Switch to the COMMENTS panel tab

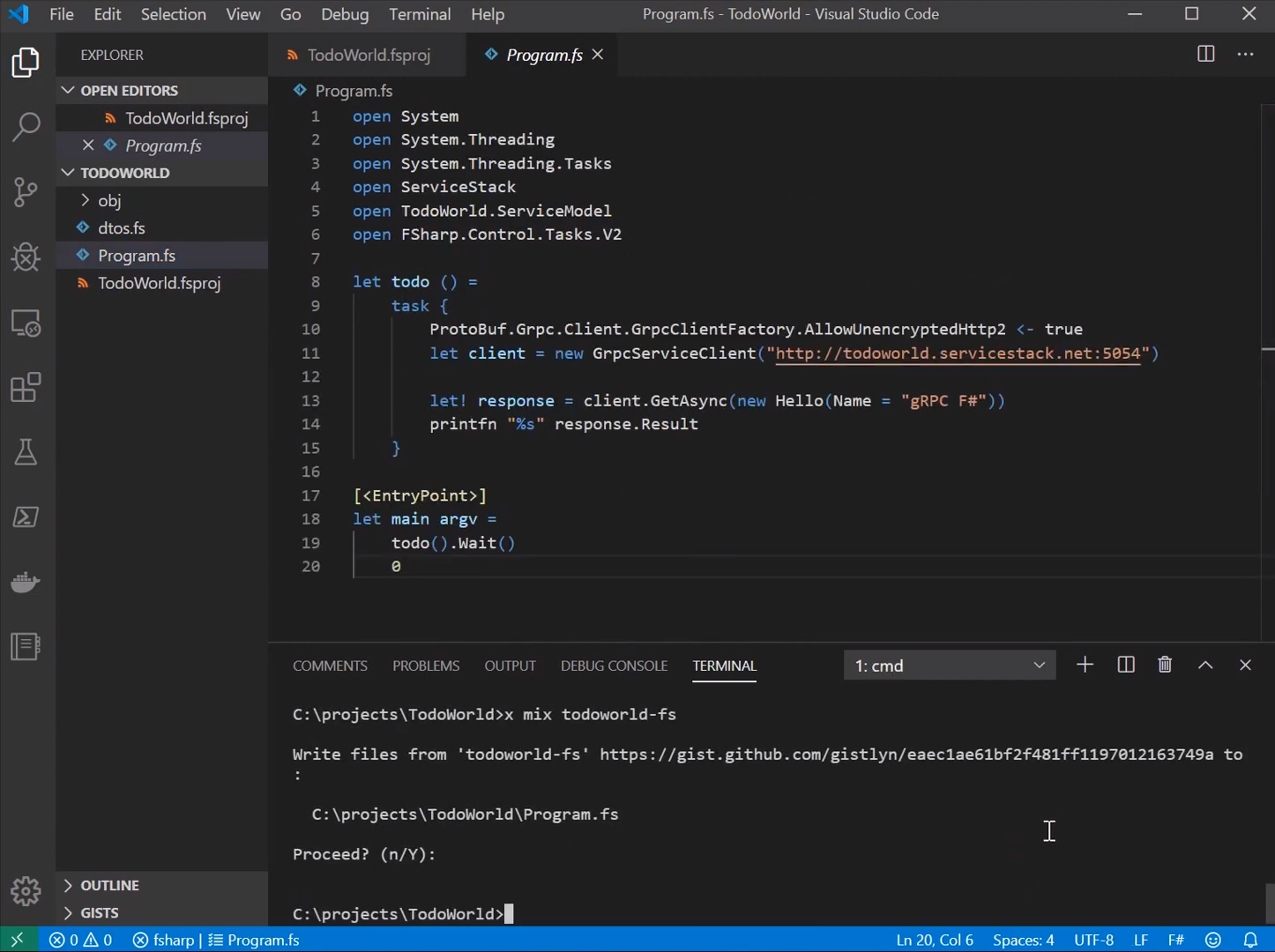point(330,666)
